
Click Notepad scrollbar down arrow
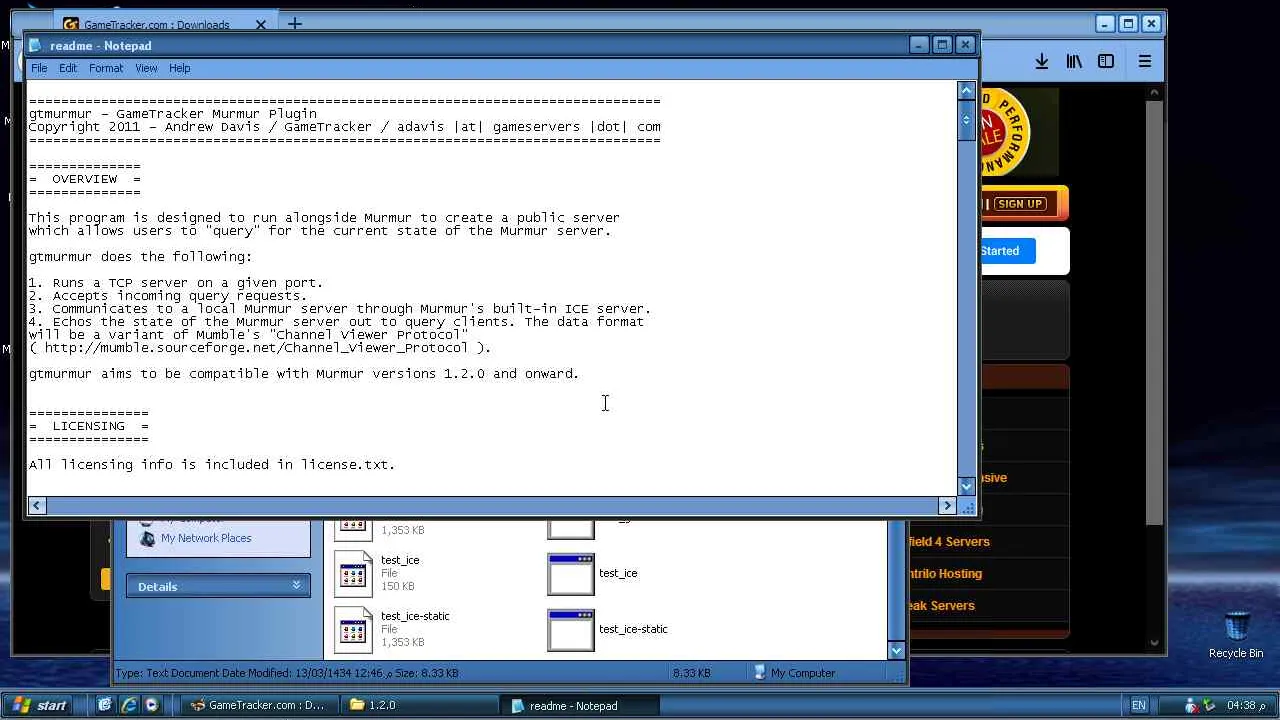click(966, 486)
